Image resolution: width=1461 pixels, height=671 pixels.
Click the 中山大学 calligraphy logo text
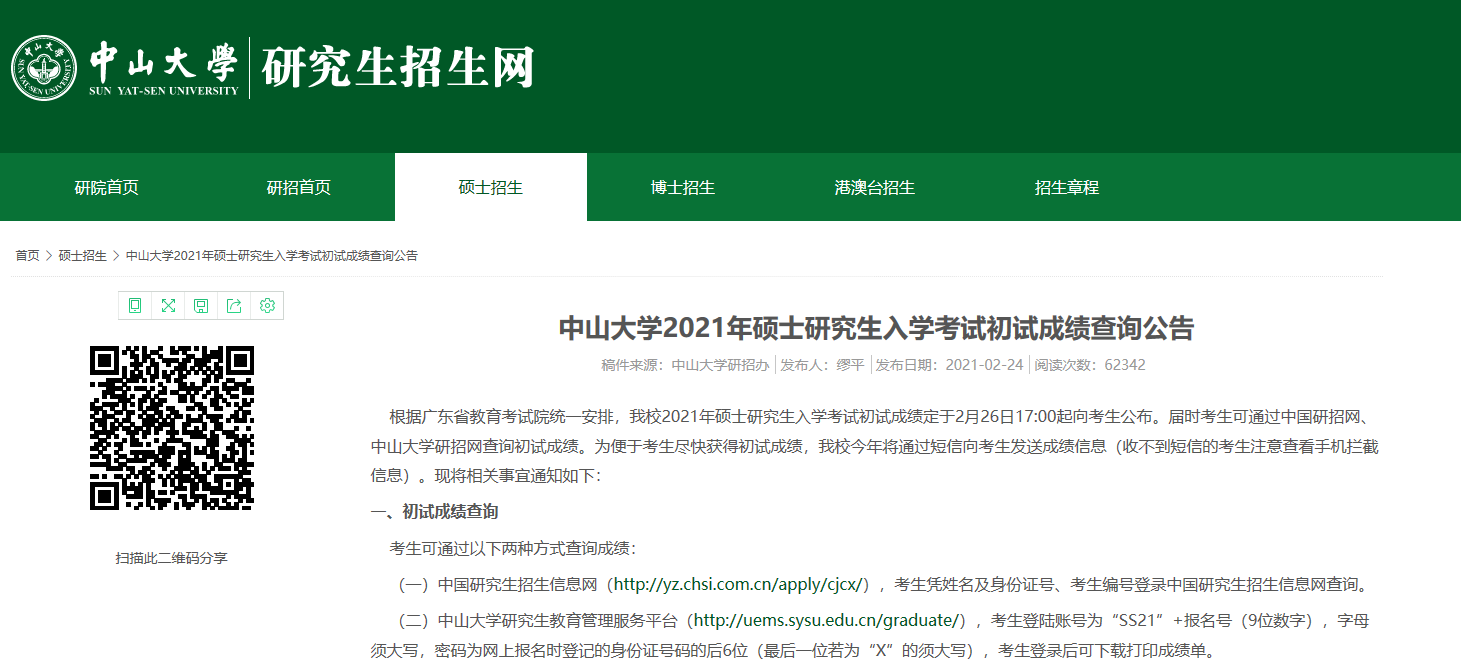164,62
